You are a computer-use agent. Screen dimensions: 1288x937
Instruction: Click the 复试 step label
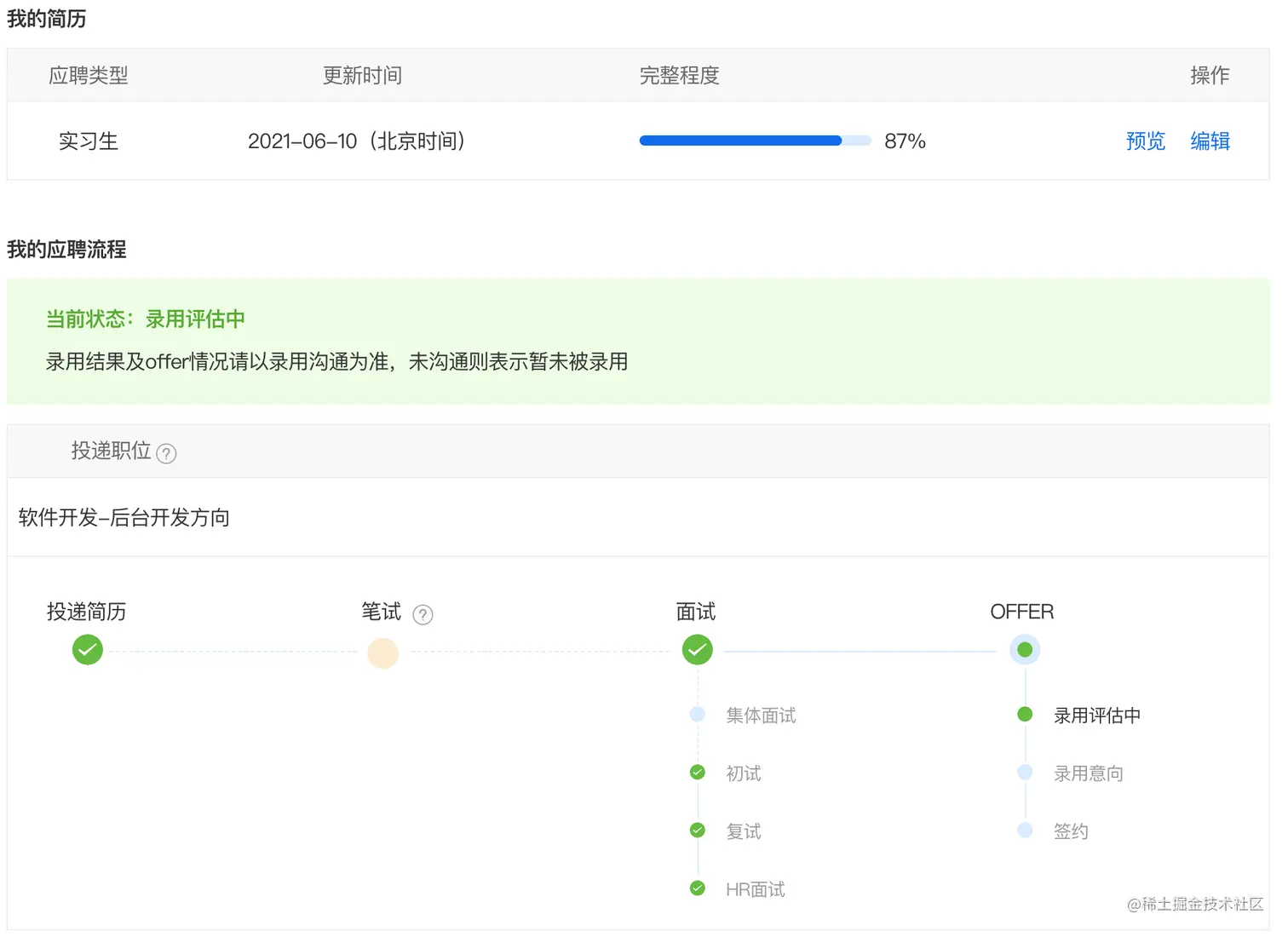tap(744, 831)
